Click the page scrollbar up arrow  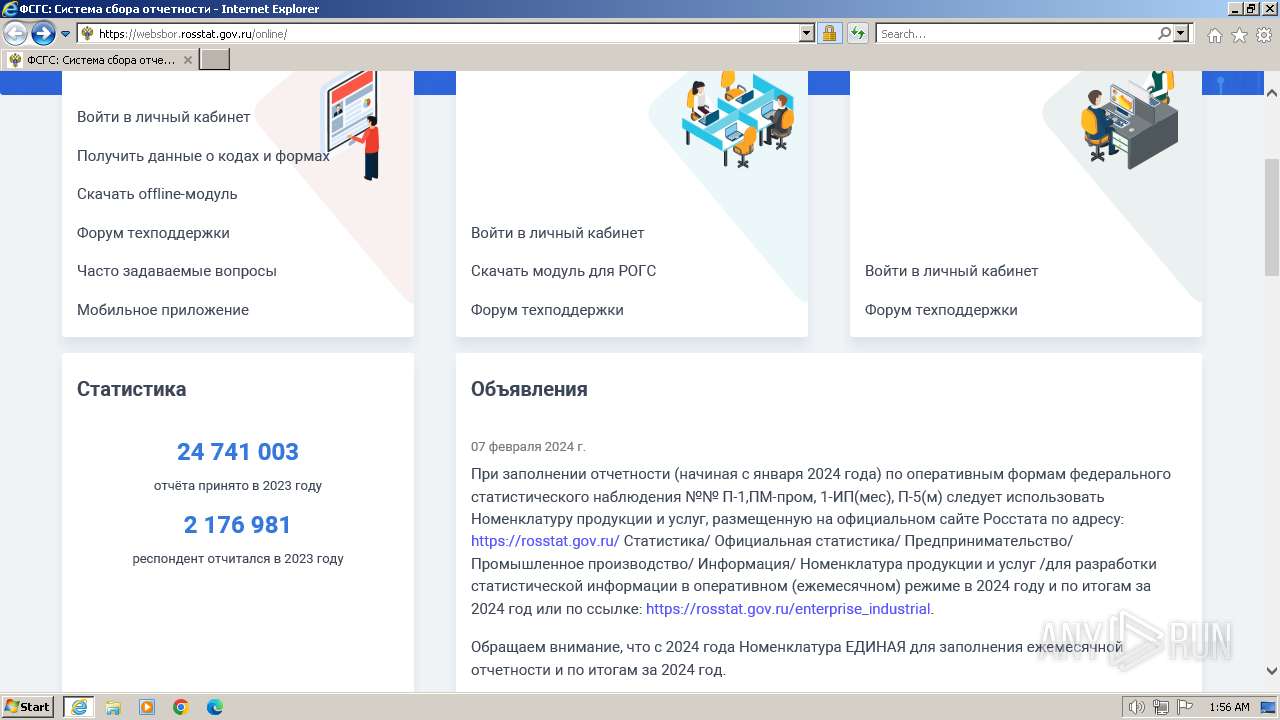1272,91
